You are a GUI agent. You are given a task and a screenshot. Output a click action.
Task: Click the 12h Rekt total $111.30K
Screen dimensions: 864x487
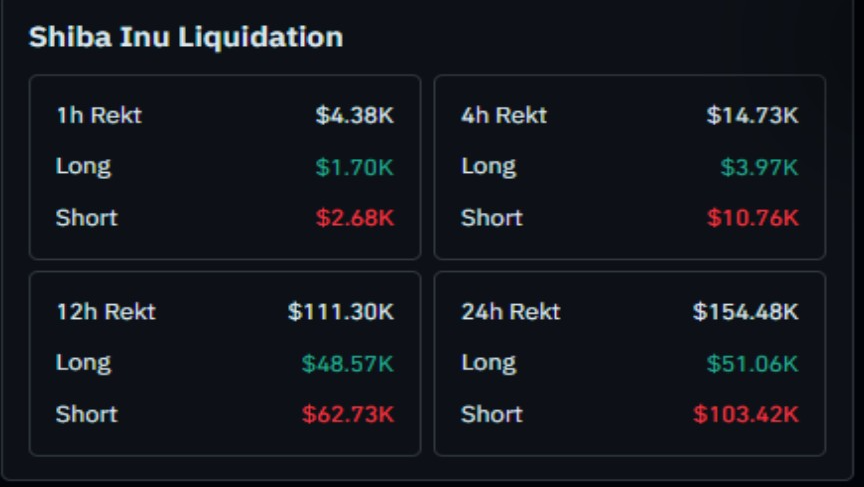pos(341,312)
